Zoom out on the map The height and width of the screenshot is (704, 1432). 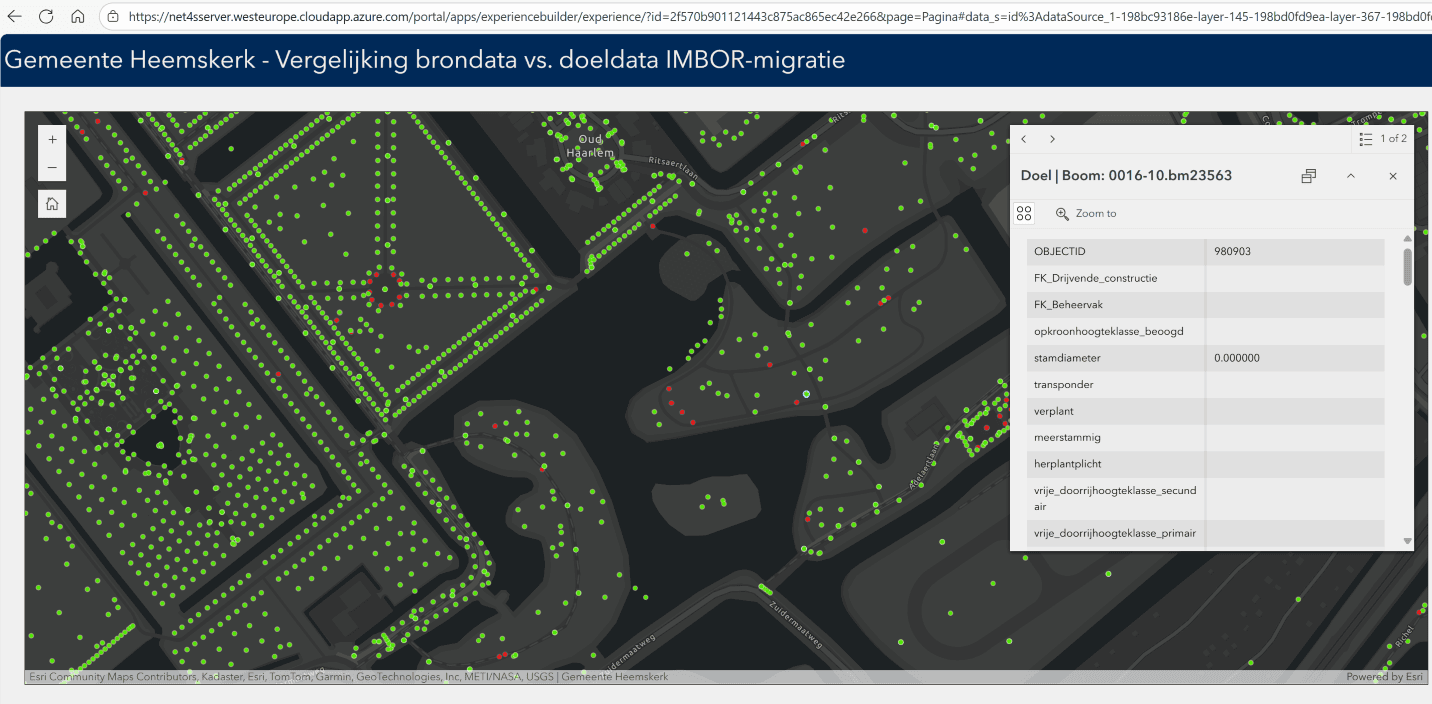52,167
